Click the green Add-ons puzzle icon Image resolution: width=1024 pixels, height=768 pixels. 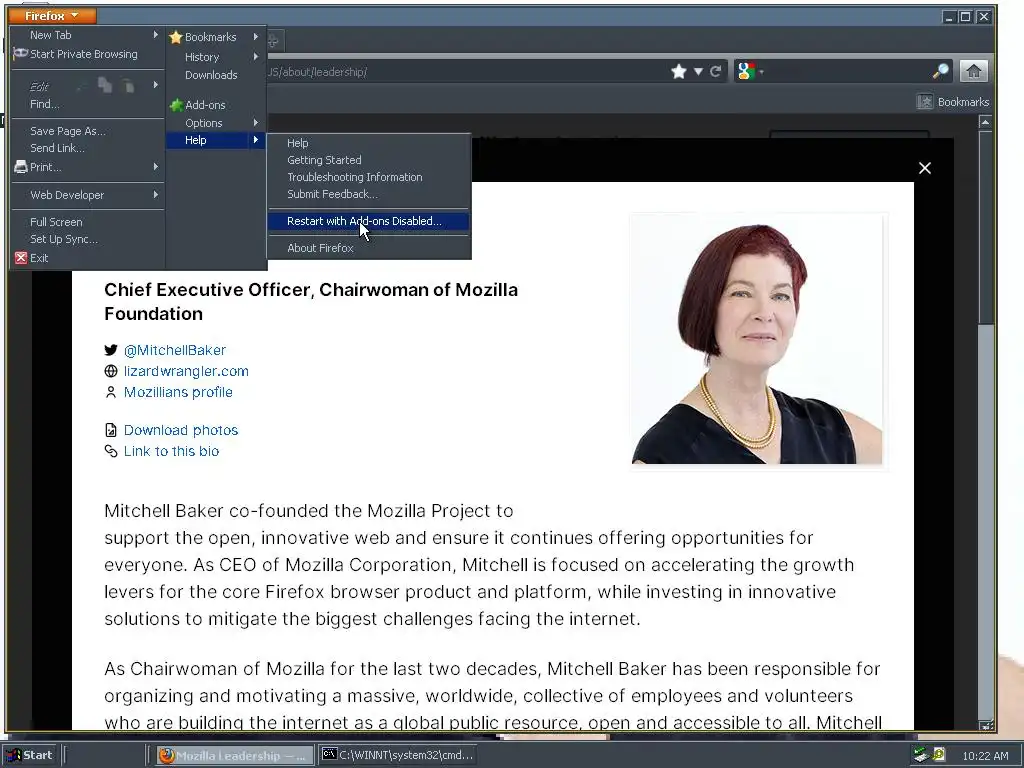(176, 104)
